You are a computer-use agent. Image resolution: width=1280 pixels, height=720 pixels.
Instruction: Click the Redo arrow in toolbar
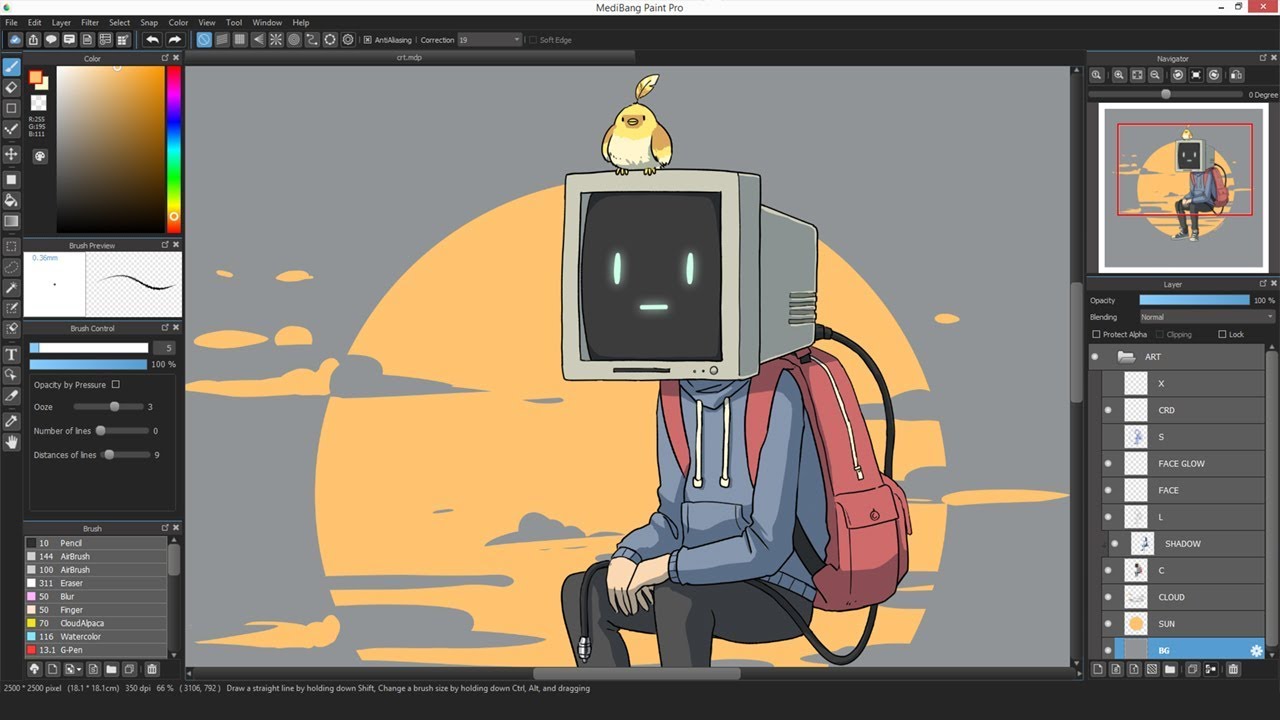[174, 40]
